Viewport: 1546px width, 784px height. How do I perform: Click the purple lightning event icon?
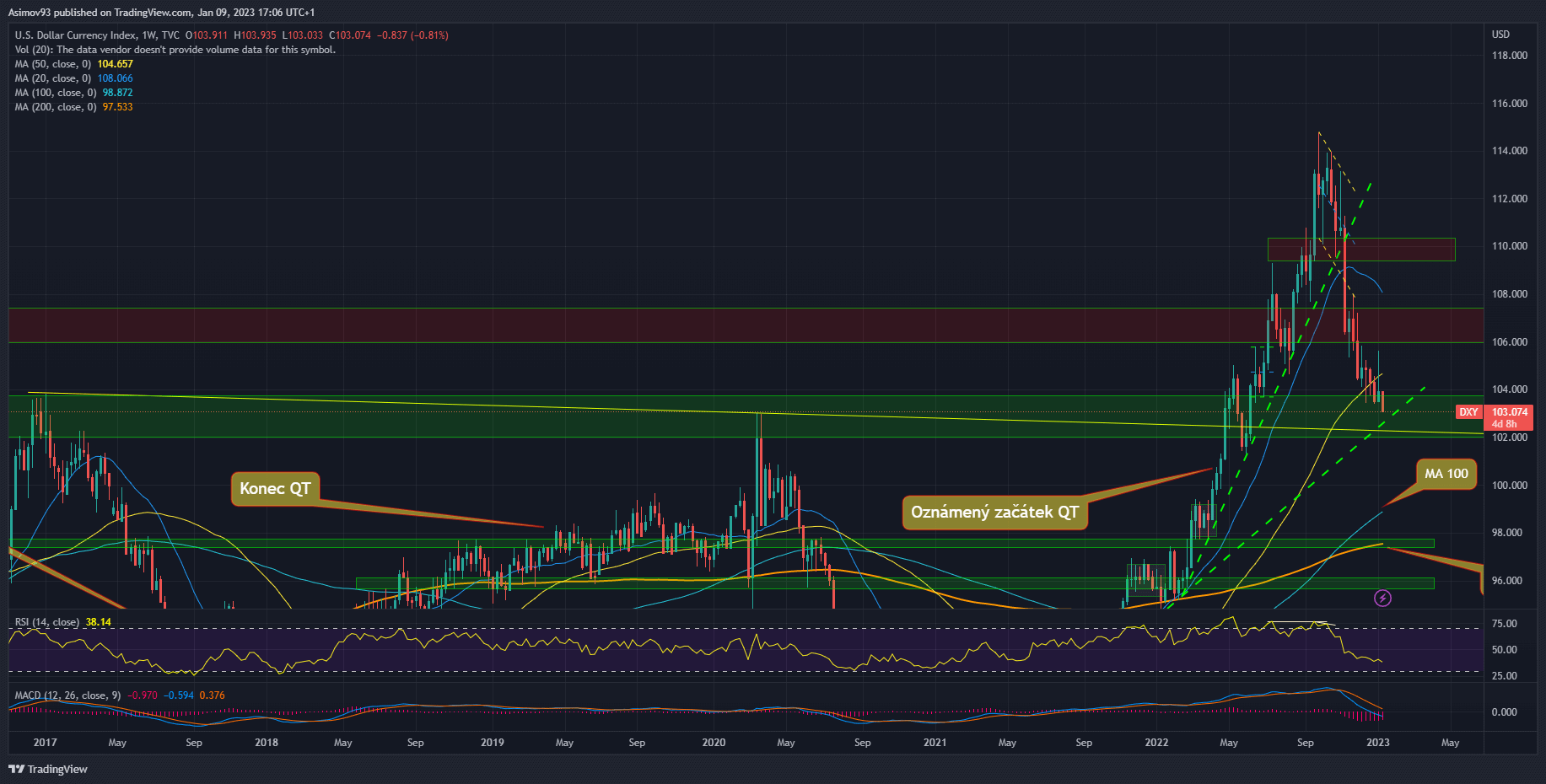click(x=1382, y=599)
